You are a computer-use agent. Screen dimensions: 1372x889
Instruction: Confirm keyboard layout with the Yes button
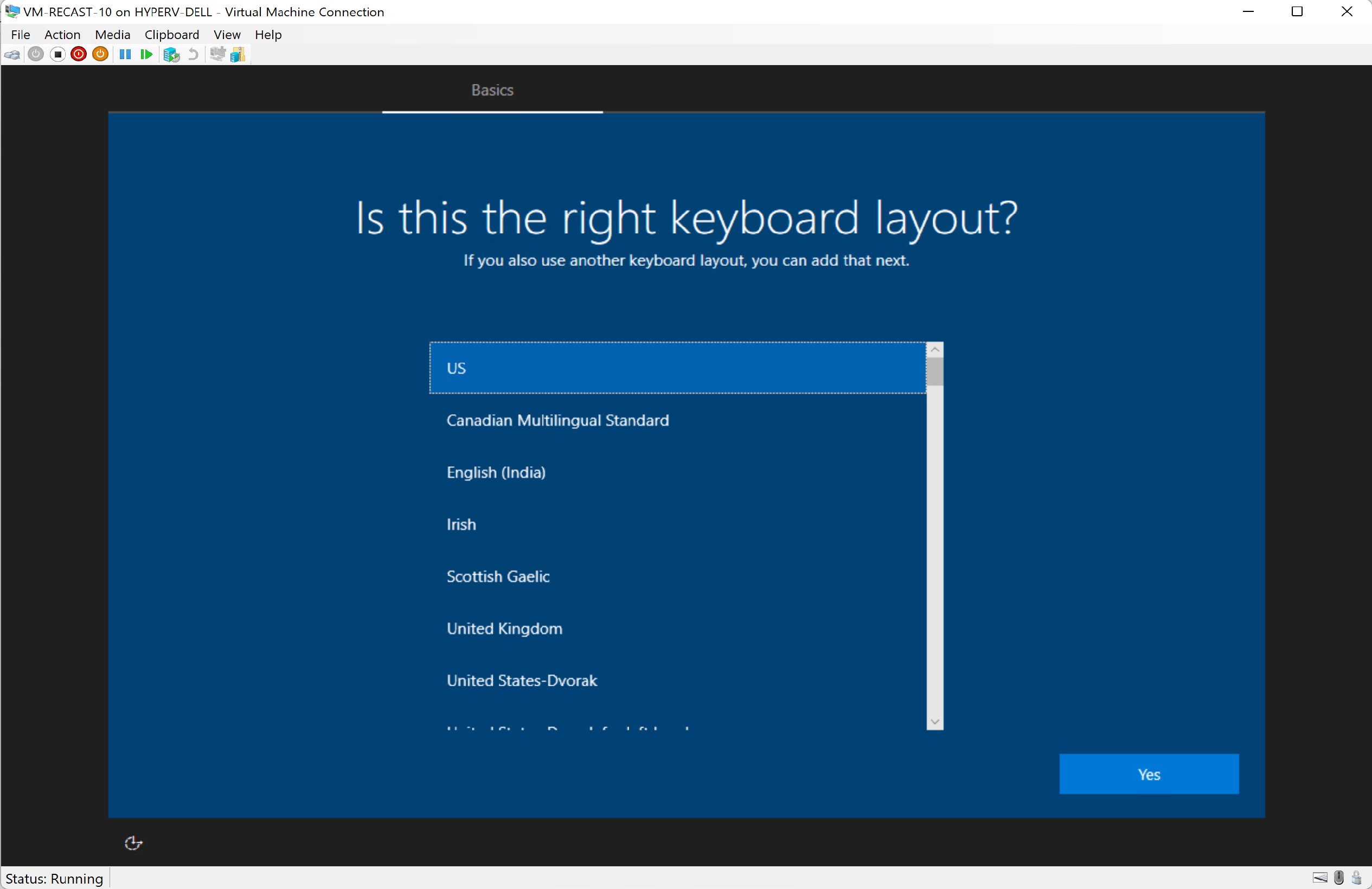[x=1147, y=774]
